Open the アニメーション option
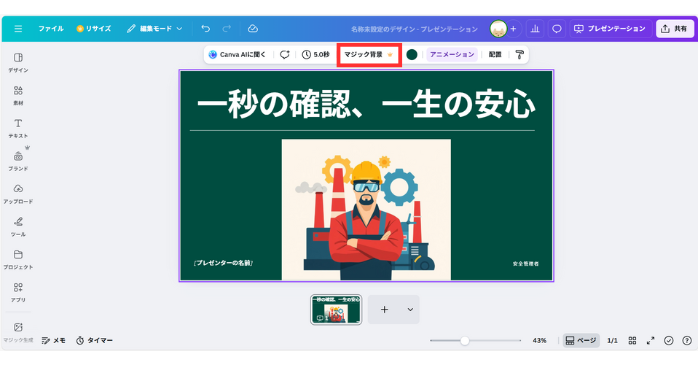 (452, 54)
